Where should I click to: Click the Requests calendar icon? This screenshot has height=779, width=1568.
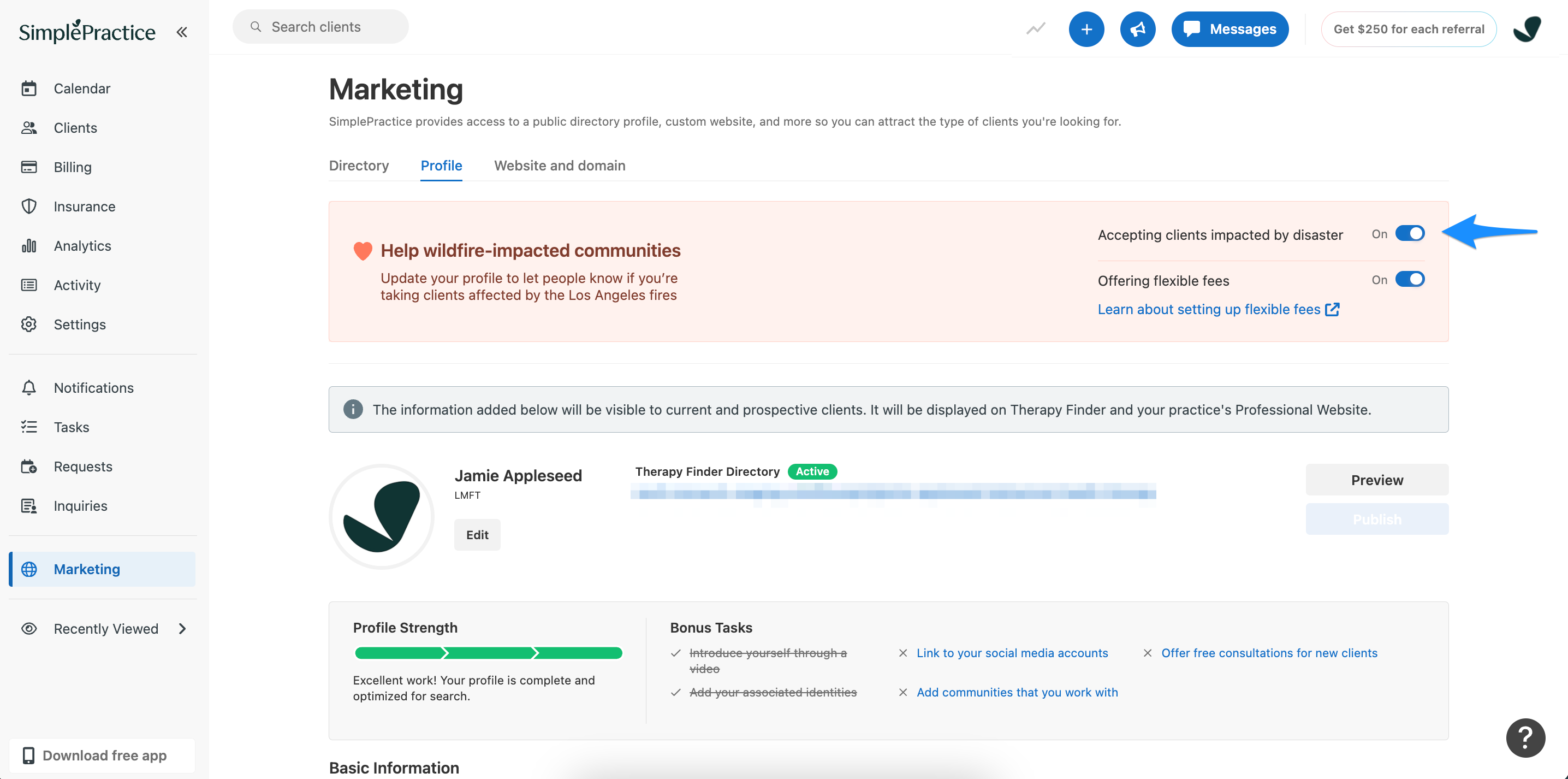(29, 467)
